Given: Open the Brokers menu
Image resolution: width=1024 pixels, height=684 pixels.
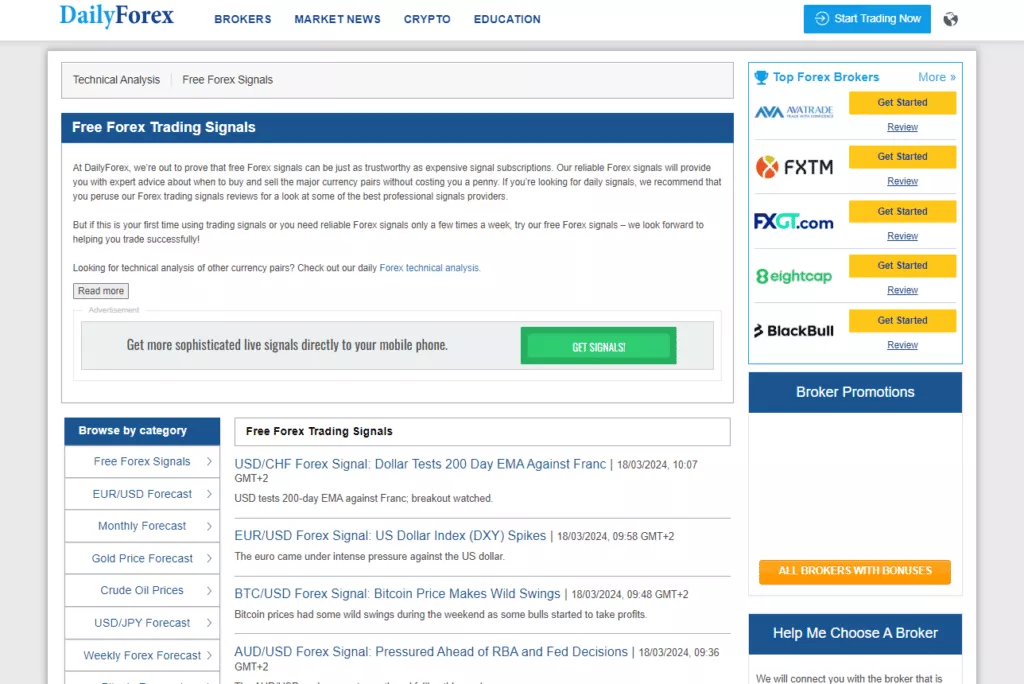Looking at the screenshot, I should point(243,20).
